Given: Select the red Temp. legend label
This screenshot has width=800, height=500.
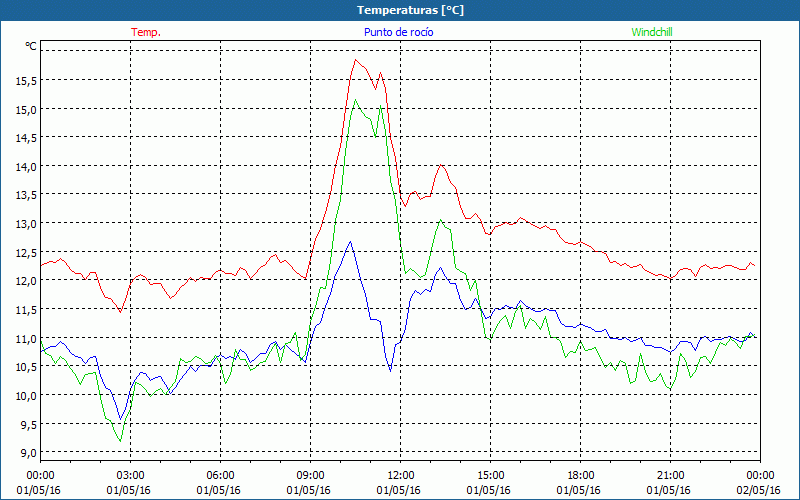Looking at the screenshot, I should click(x=146, y=32).
